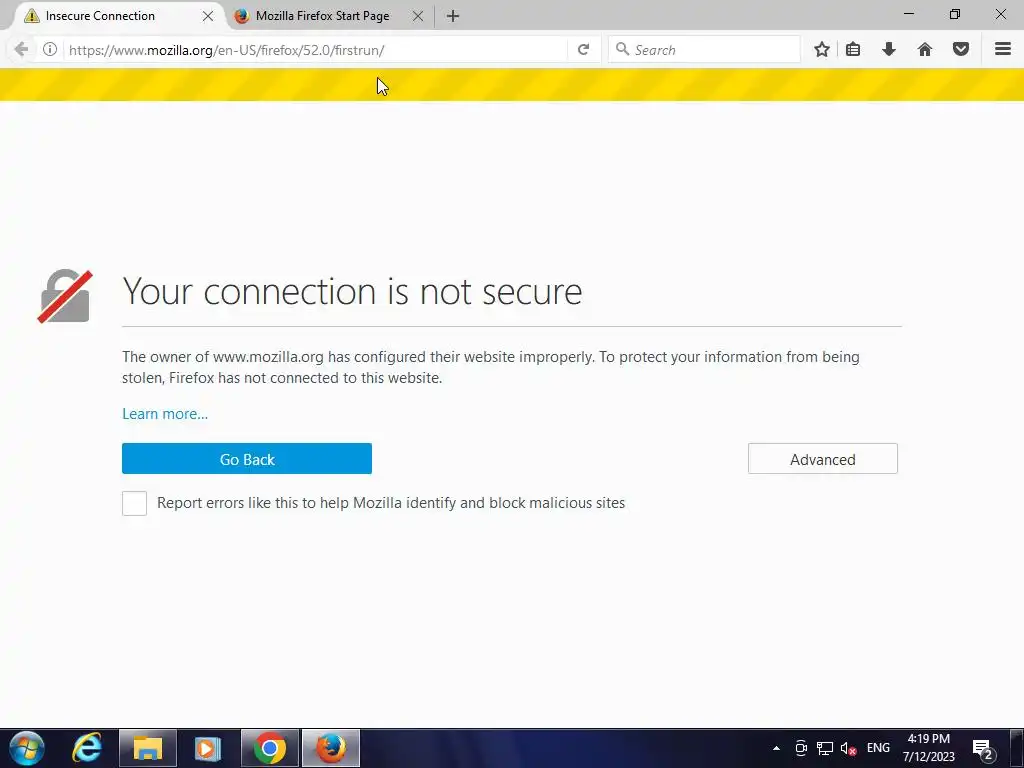Open the Pocket icon in toolbar
1024x768 pixels.
pyautogui.click(x=961, y=50)
